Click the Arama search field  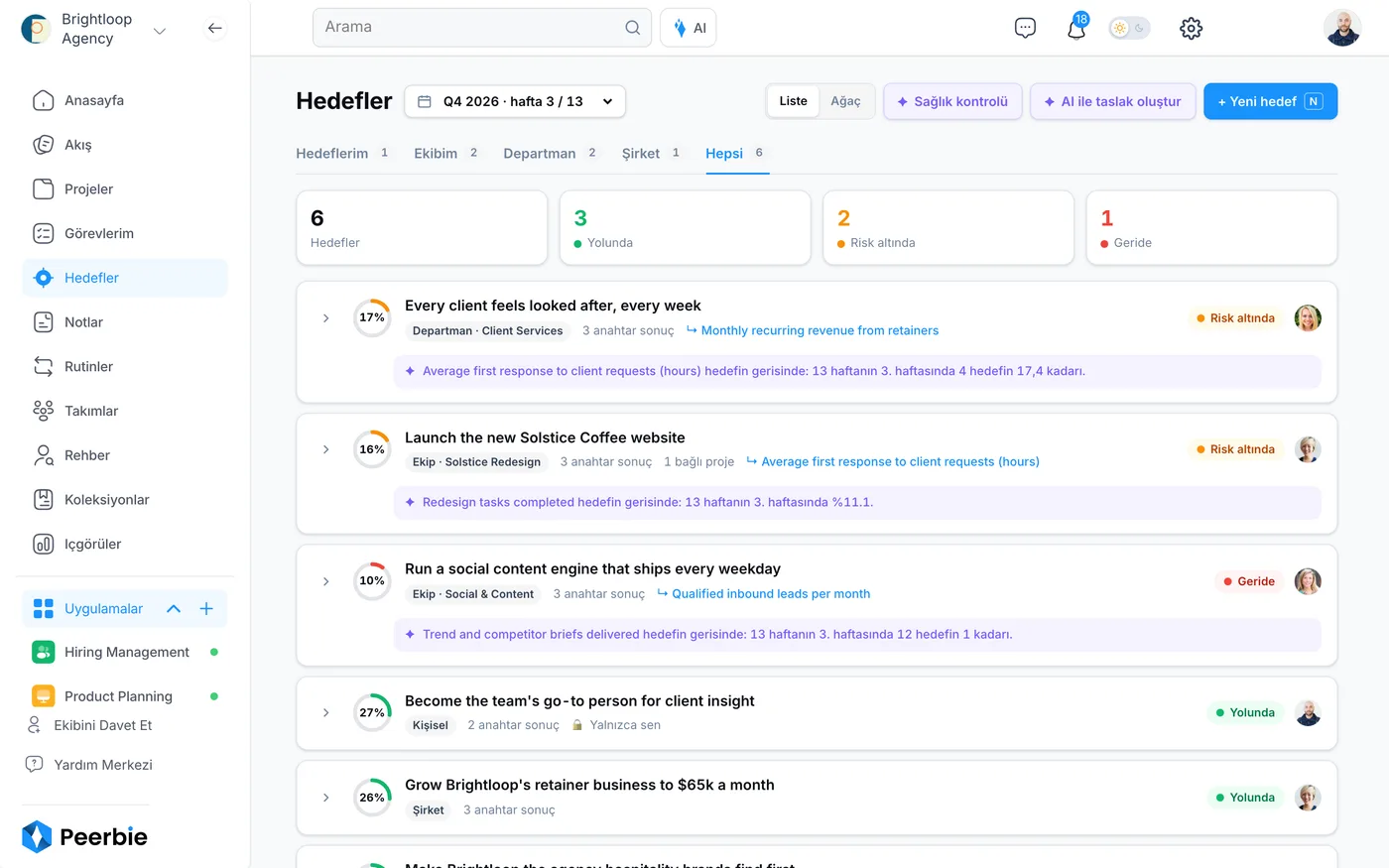coord(482,28)
